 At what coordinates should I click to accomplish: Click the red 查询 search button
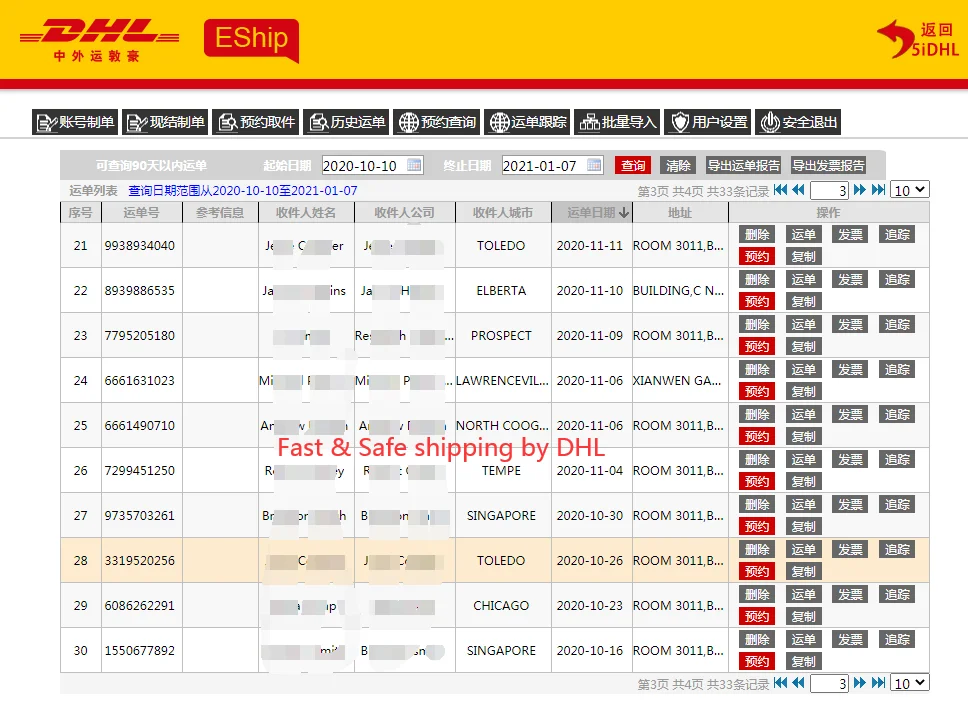coord(633,164)
